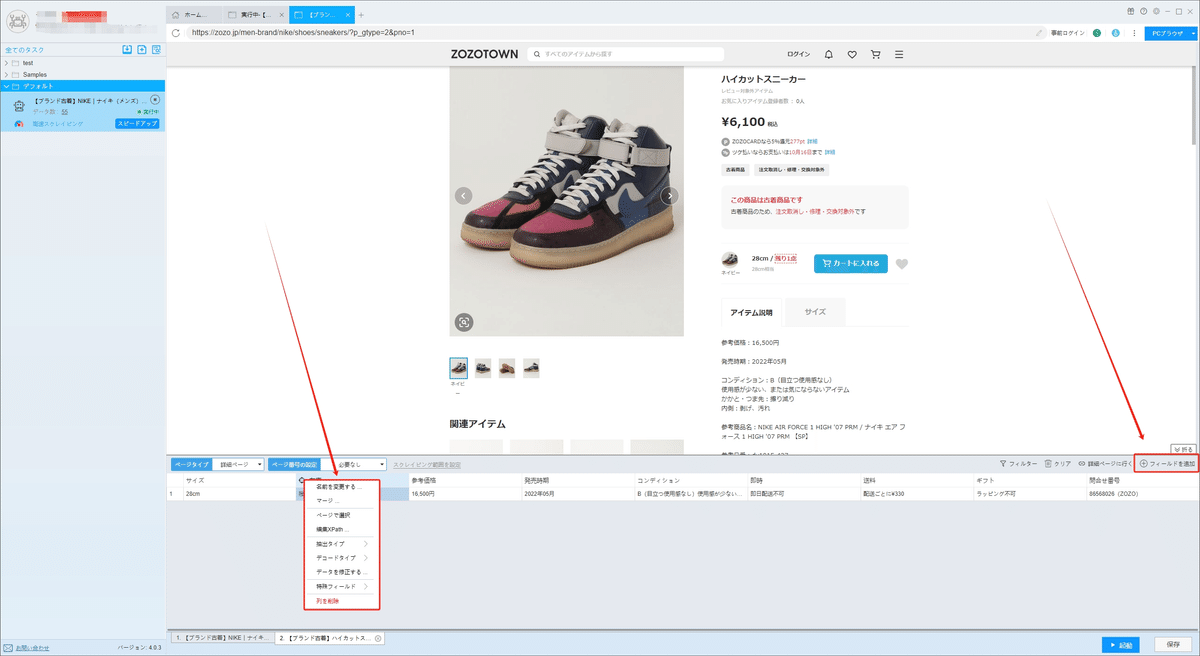1200x656 pixels.
Task: Open the ページタイプ dropdown showing 詳細ページ
Action: (239, 464)
